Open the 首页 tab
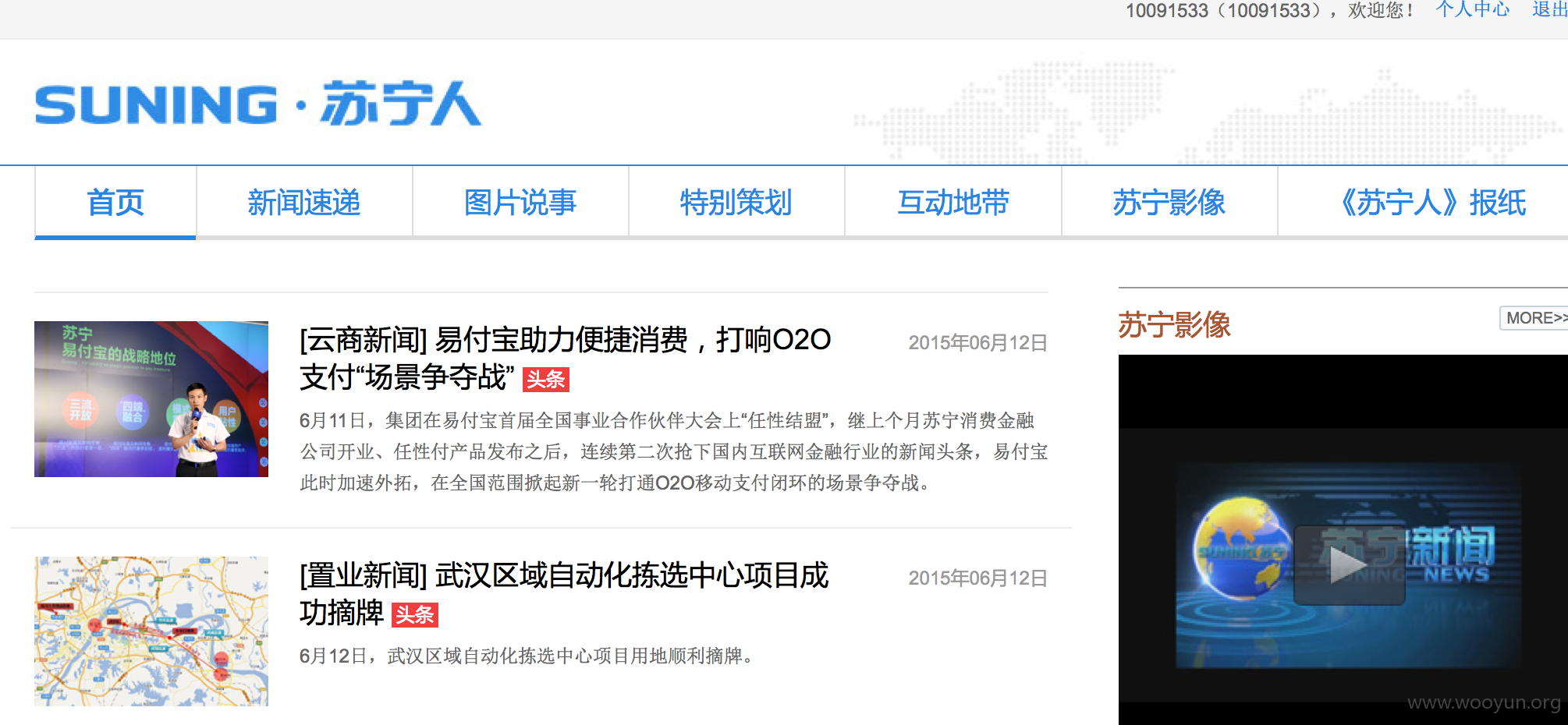Image resolution: width=1568 pixels, height=725 pixels. coord(115,203)
